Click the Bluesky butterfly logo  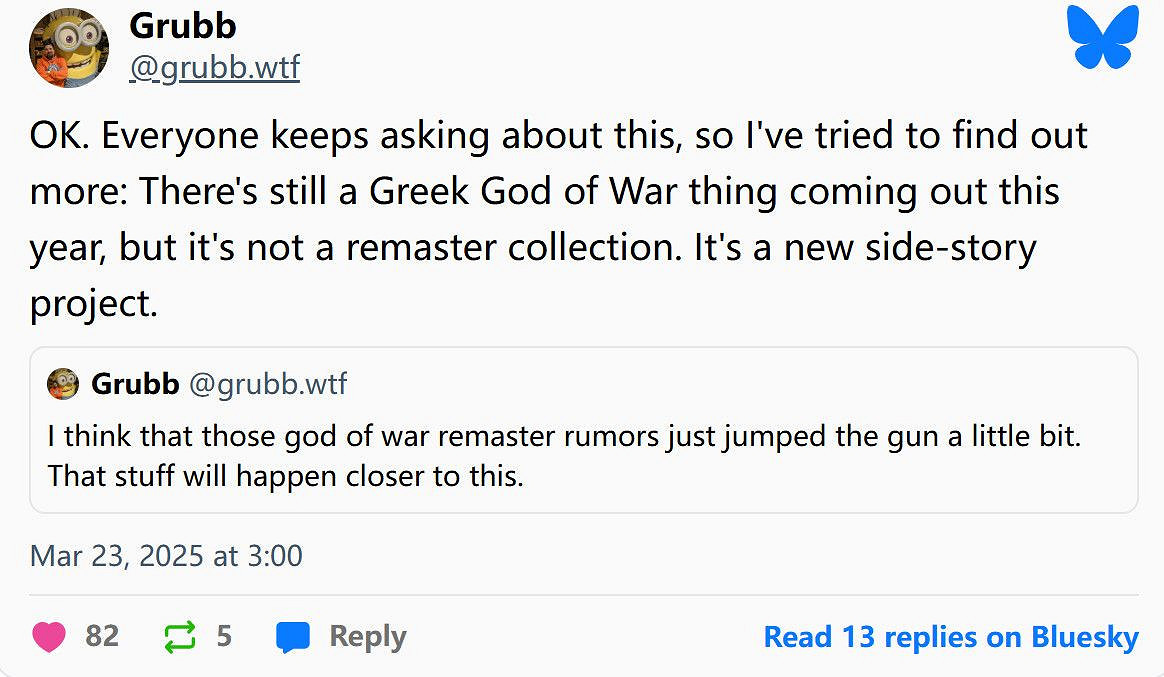1103,38
